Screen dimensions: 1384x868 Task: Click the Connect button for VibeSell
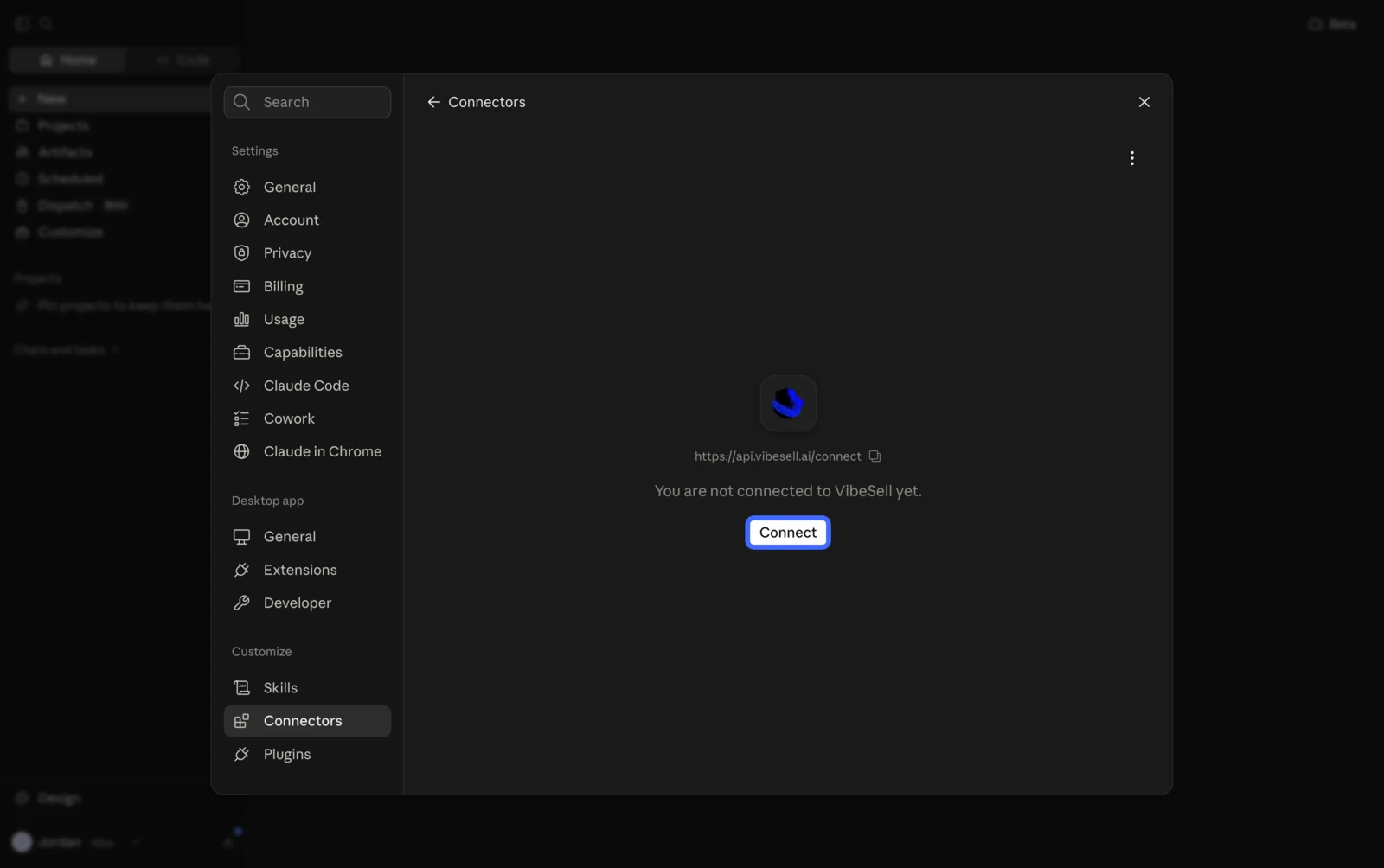point(787,533)
